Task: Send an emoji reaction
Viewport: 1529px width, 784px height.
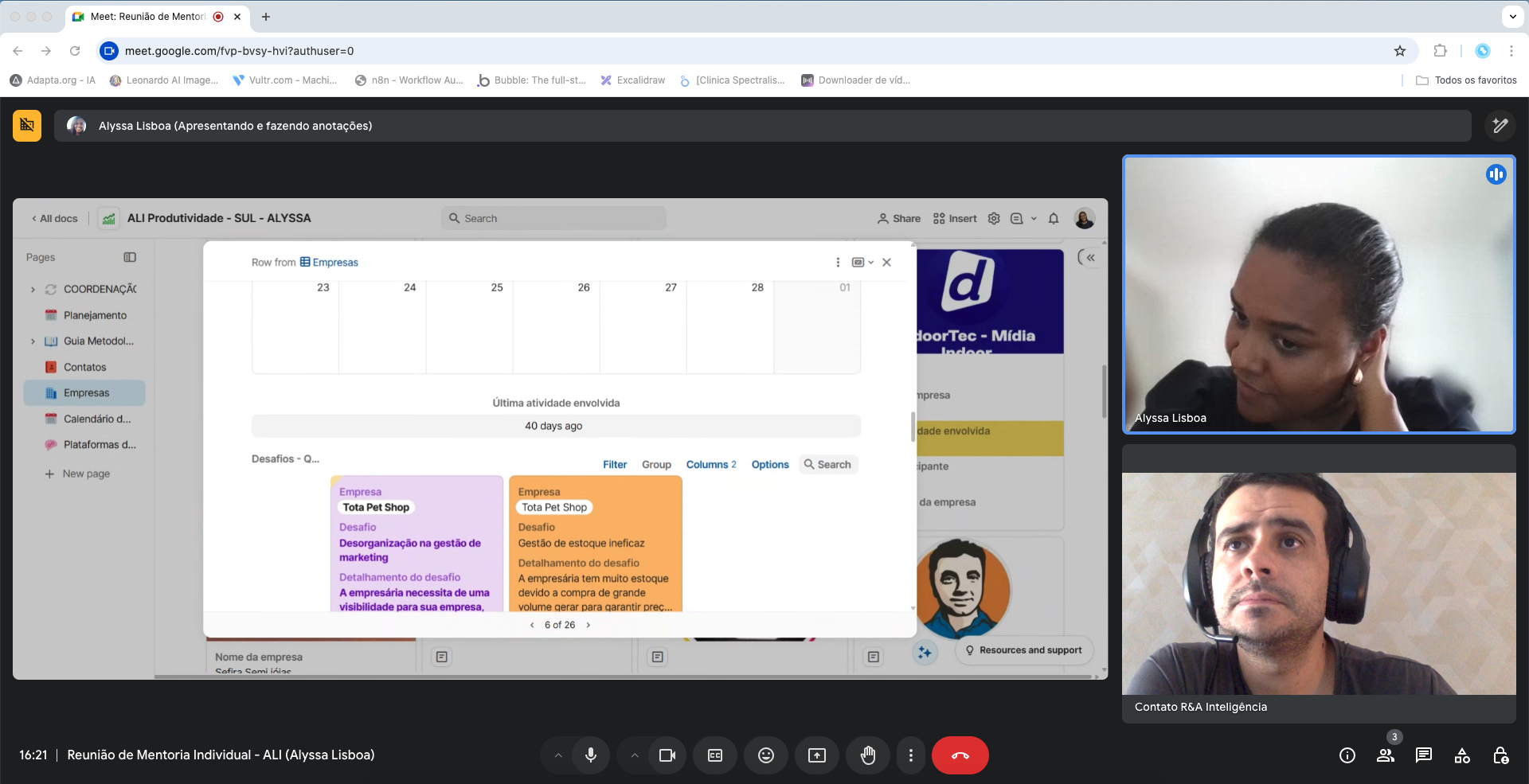Action: click(766, 755)
